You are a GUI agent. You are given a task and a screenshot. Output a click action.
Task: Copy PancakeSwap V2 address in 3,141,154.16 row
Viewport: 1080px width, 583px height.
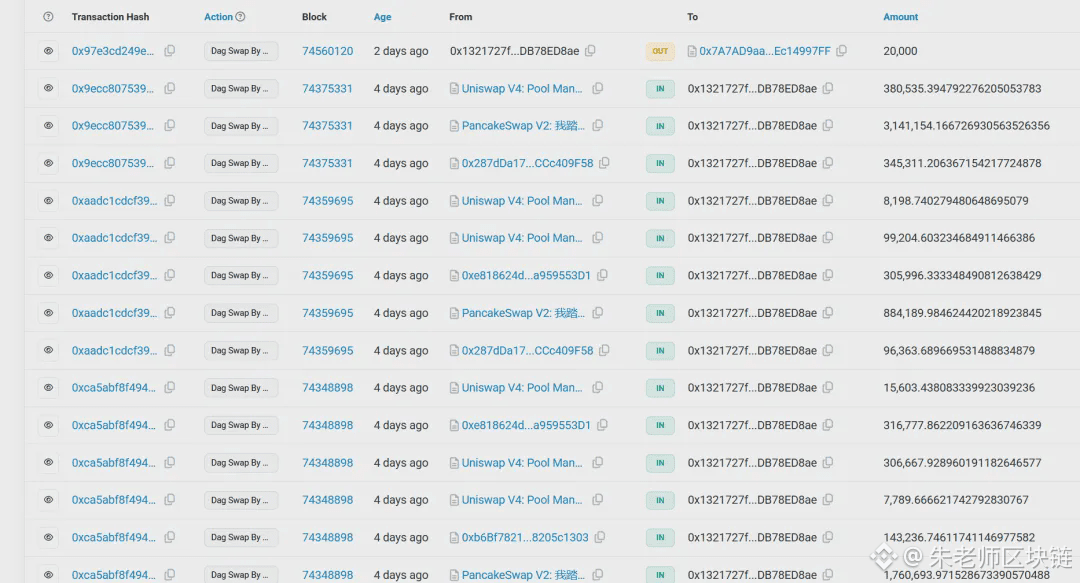pos(598,125)
